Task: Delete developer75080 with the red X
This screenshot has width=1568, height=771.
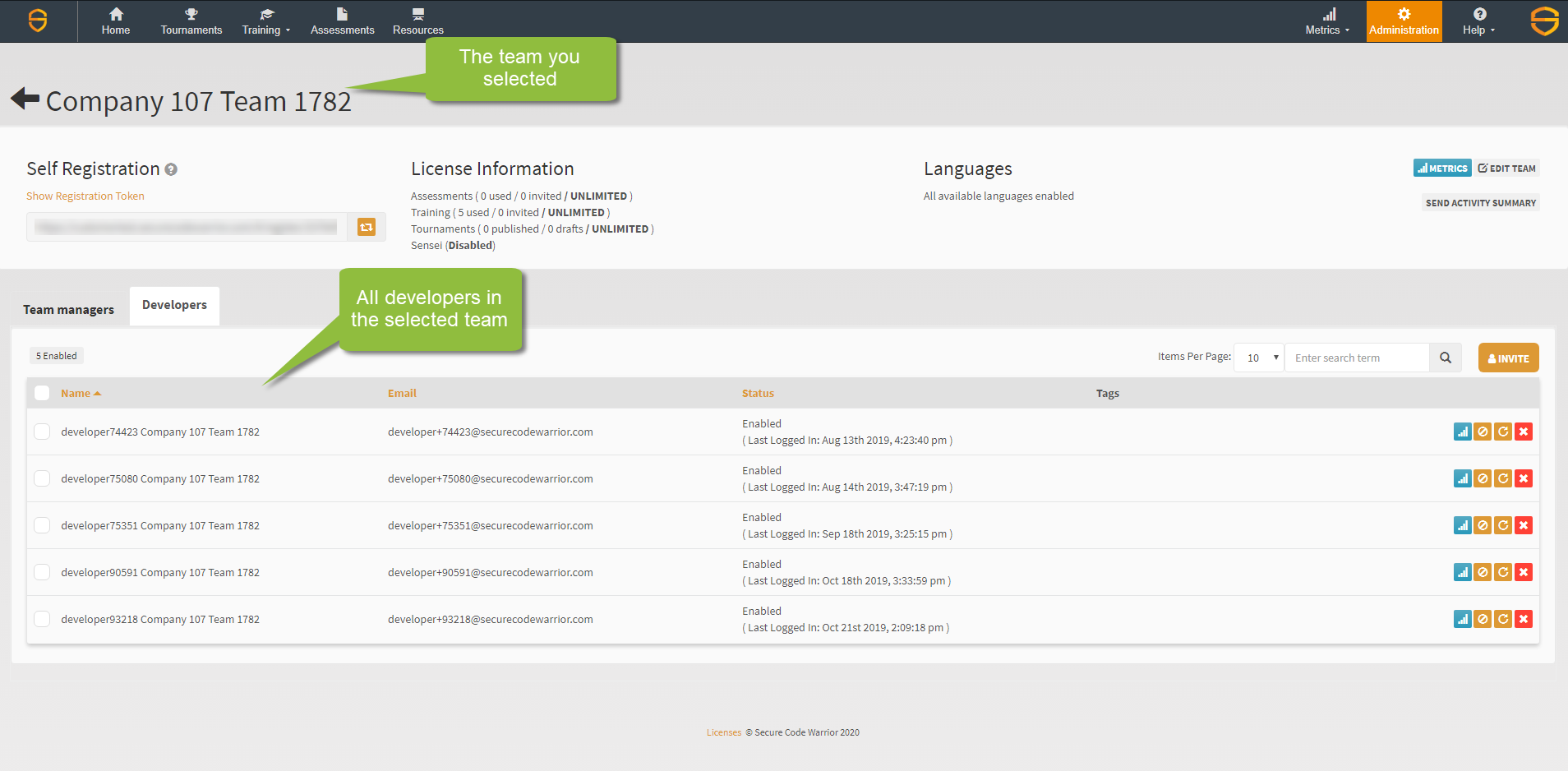Action: (x=1524, y=478)
